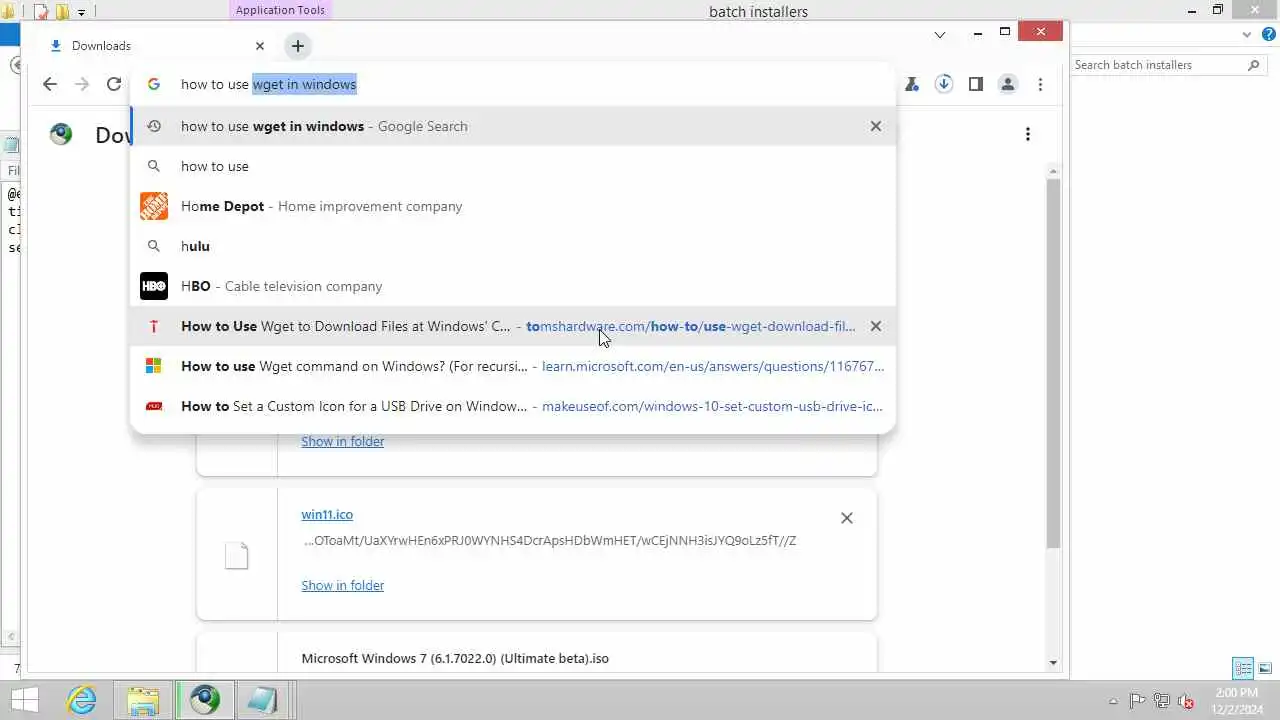Click Show in folder above win11.ico
Viewport: 1280px width, 720px height.
pyautogui.click(x=343, y=441)
